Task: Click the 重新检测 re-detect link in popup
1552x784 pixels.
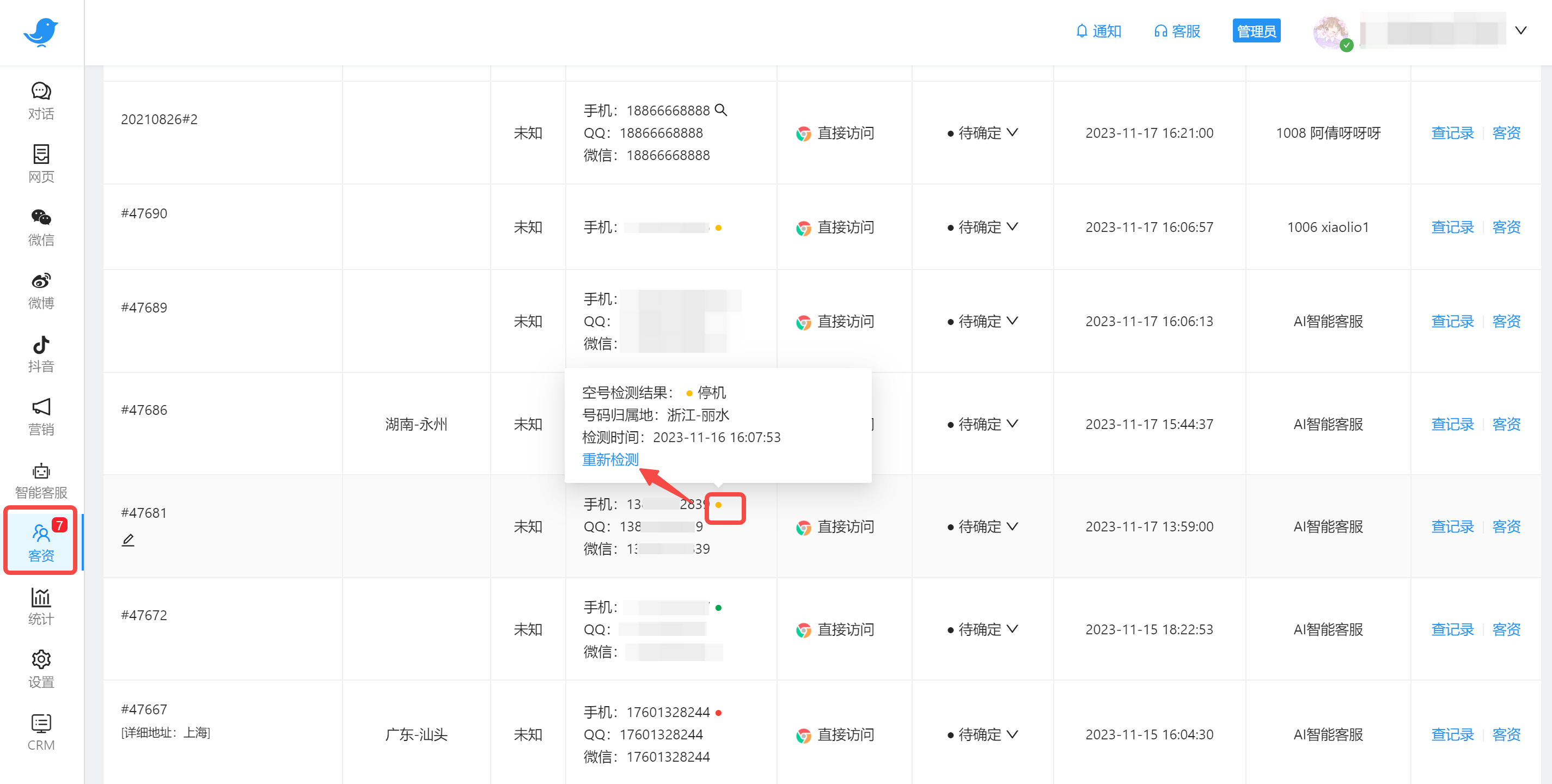Action: point(610,460)
